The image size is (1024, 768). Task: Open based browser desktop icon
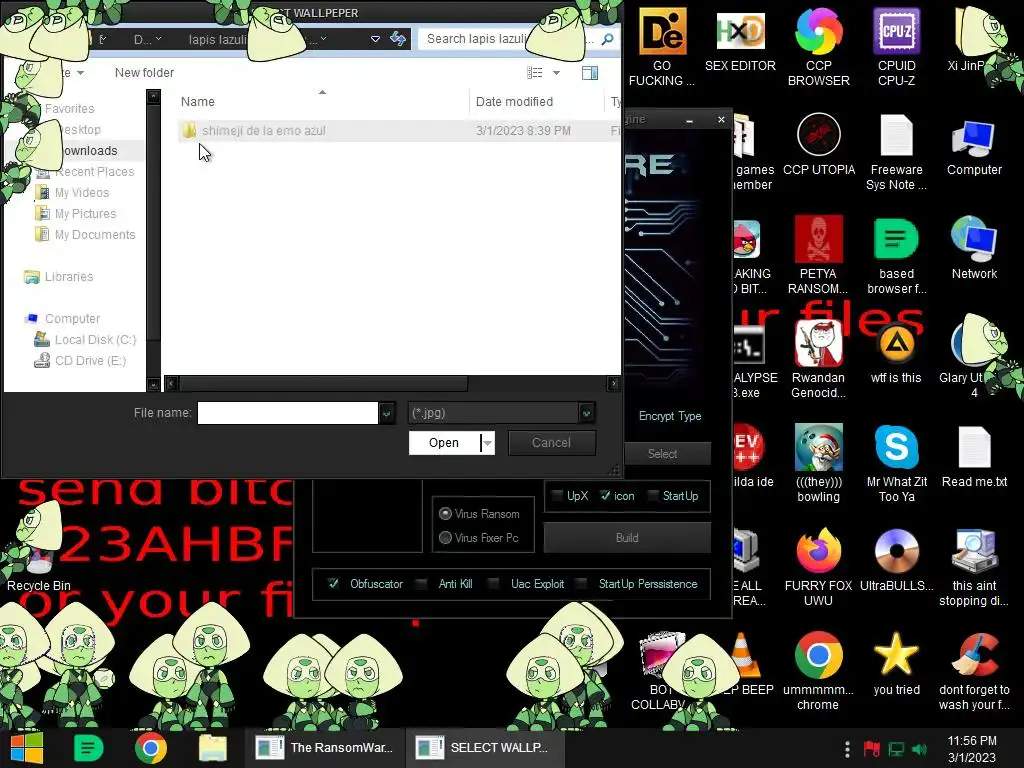tap(896, 255)
